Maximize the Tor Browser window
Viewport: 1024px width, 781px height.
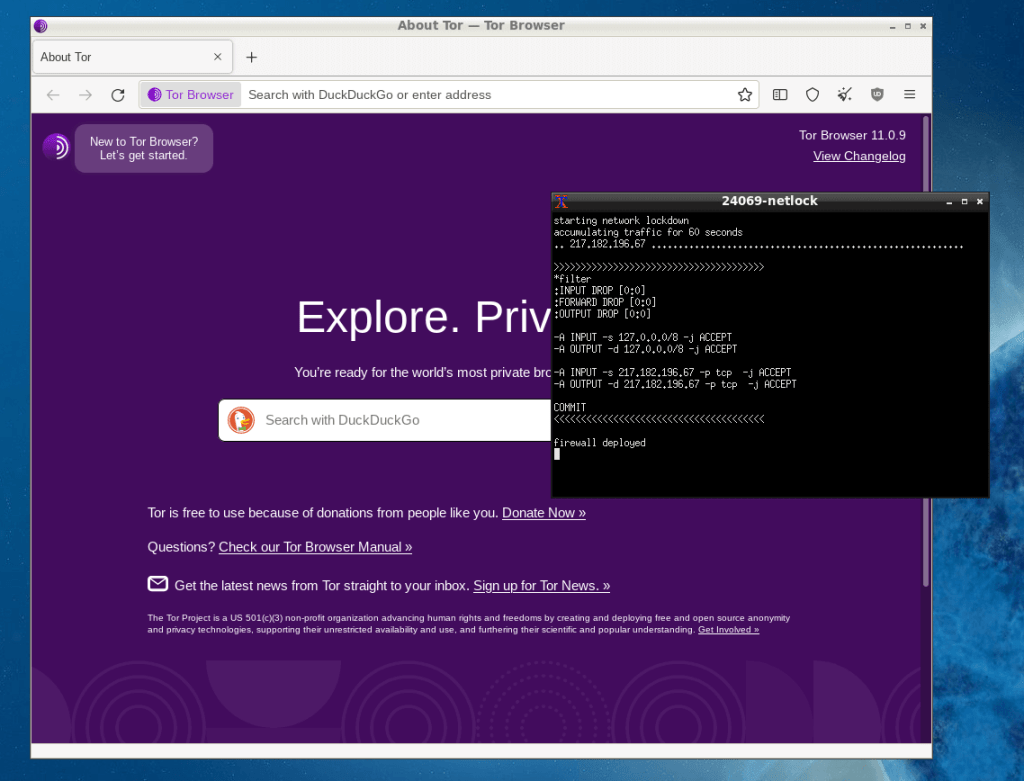click(908, 26)
